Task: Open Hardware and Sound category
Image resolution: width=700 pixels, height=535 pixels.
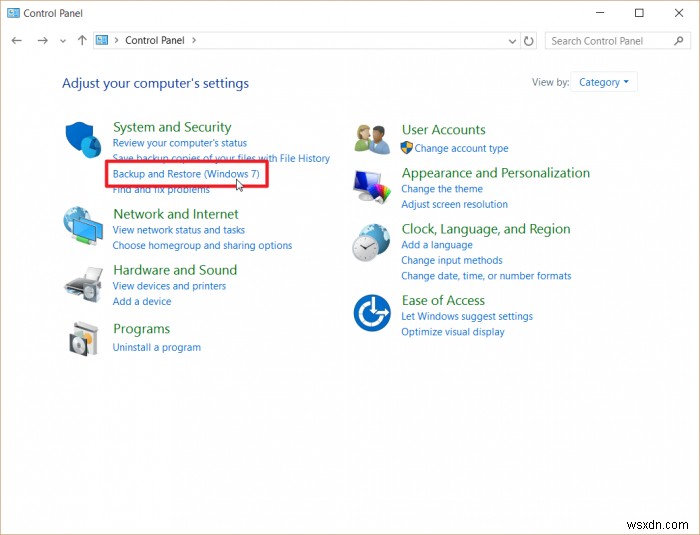Action: tap(175, 270)
